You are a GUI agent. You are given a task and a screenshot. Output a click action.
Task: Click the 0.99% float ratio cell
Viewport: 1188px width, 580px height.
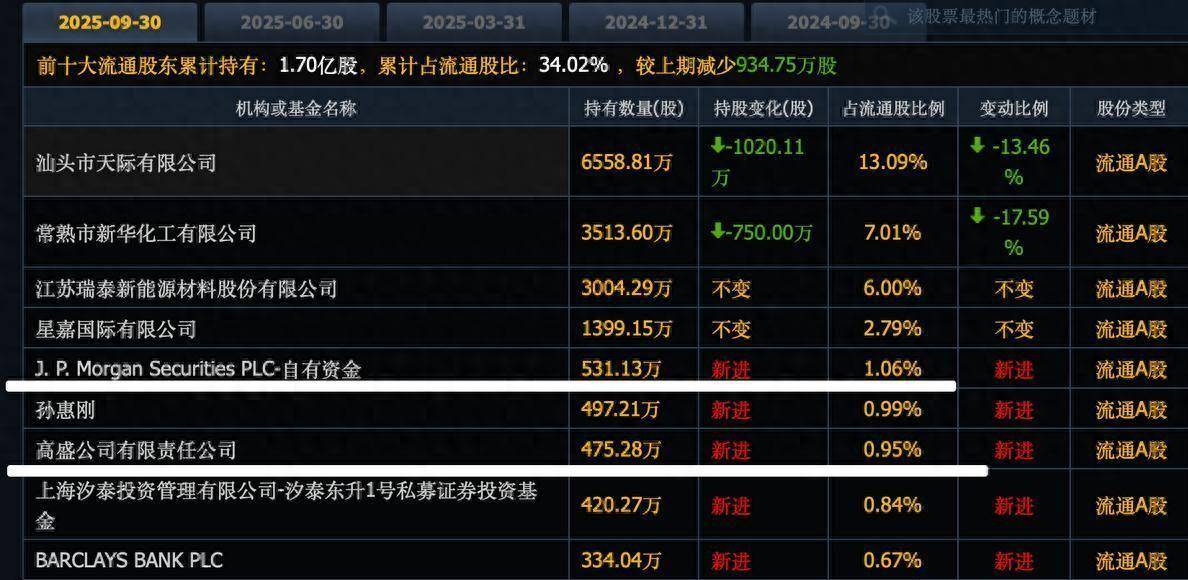893,410
